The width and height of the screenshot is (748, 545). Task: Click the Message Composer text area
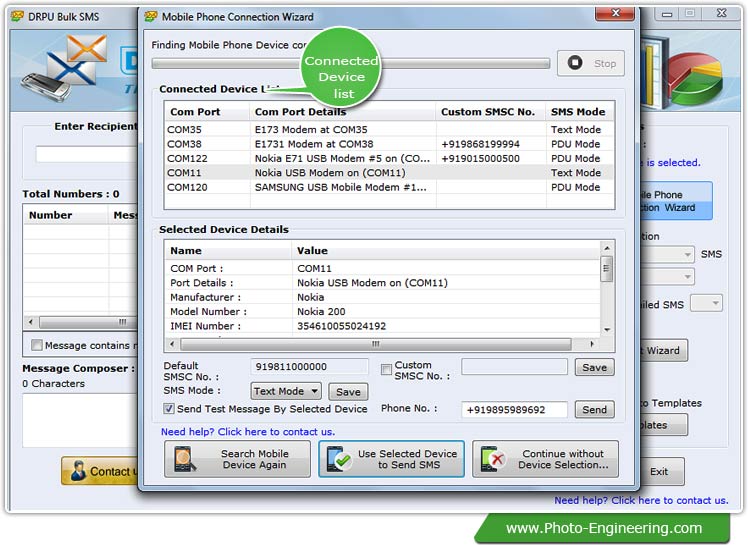click(x=80, y=421)
